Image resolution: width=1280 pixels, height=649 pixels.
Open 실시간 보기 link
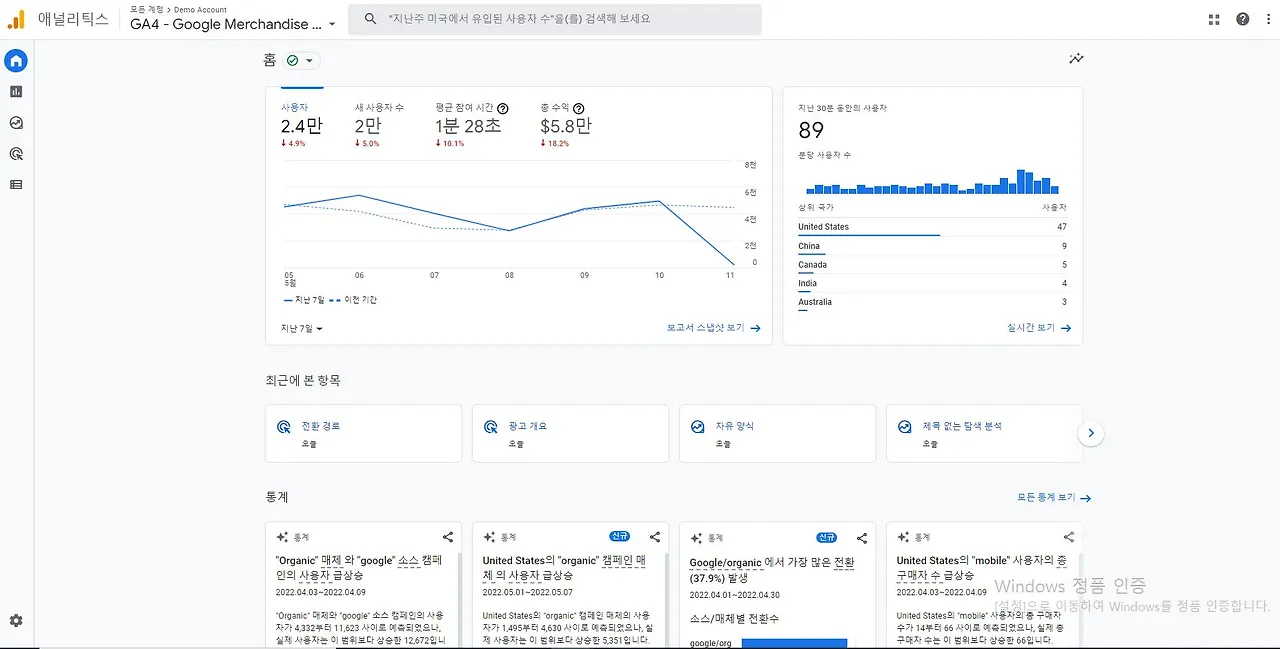click(x=1039, y=328)
